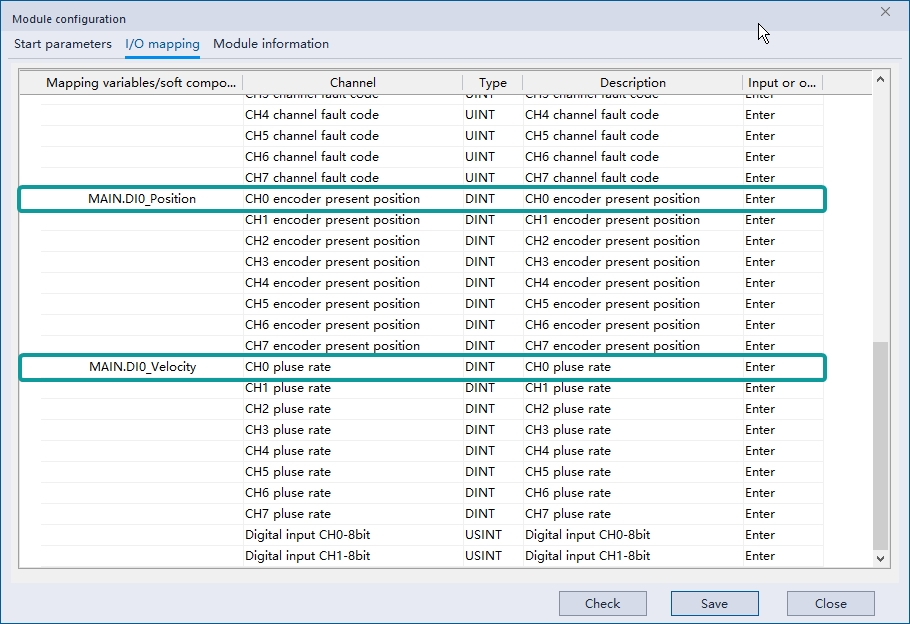Select channel cell CH6 pluse rate
The width and height of the screenshot is (910, 624).
[x=353, y=493]
